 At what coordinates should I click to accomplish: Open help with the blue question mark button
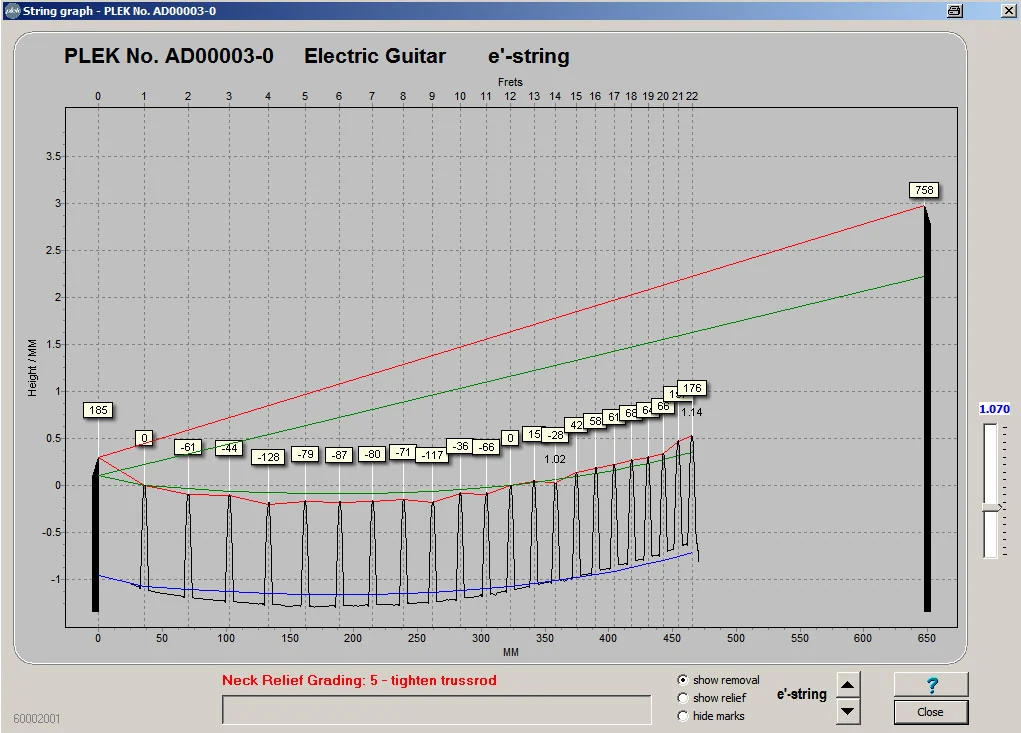[931, 685]
